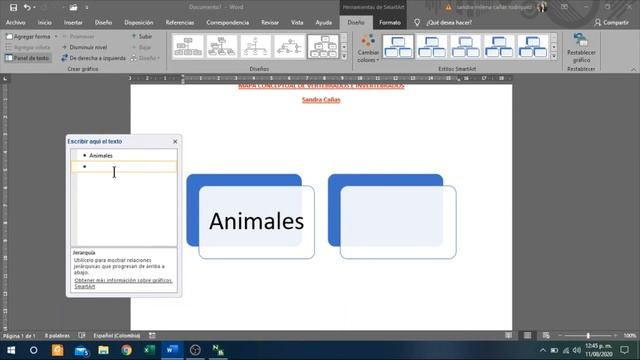Screen dimensions: 640x360
Task: Expand the Estilos SmartArt gallery
Action: tap(554, 57)
